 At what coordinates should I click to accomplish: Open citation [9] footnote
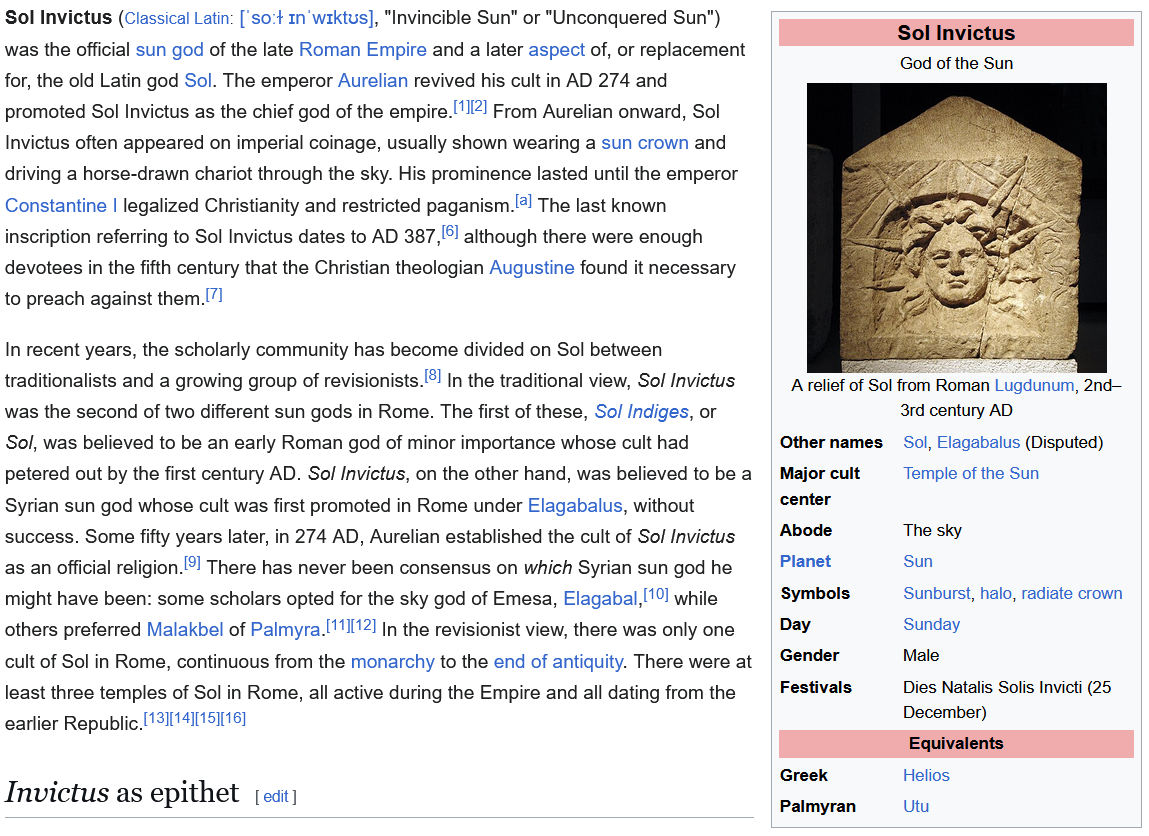tap(192, 563)
